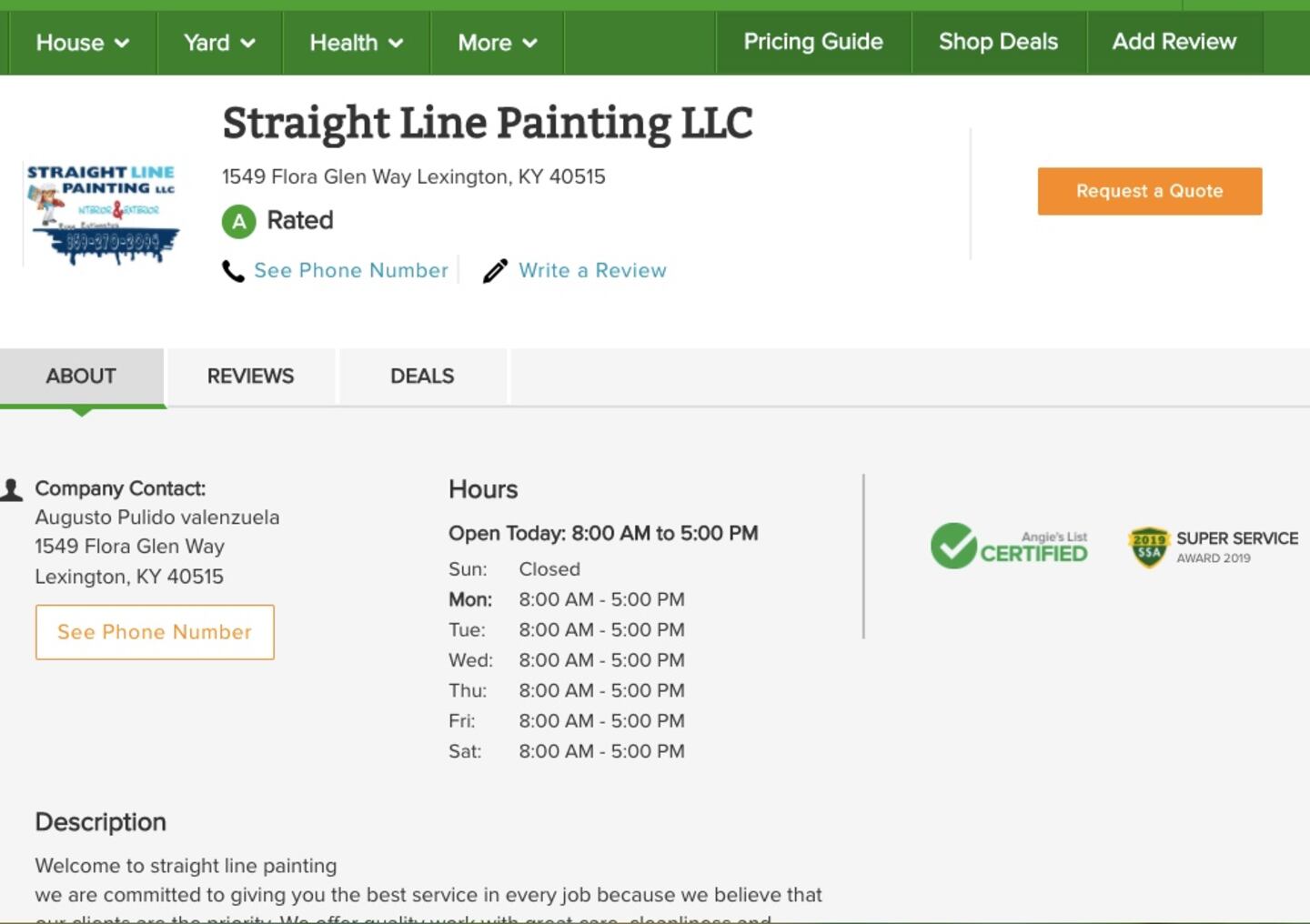Click the phone handset icon

233,271
